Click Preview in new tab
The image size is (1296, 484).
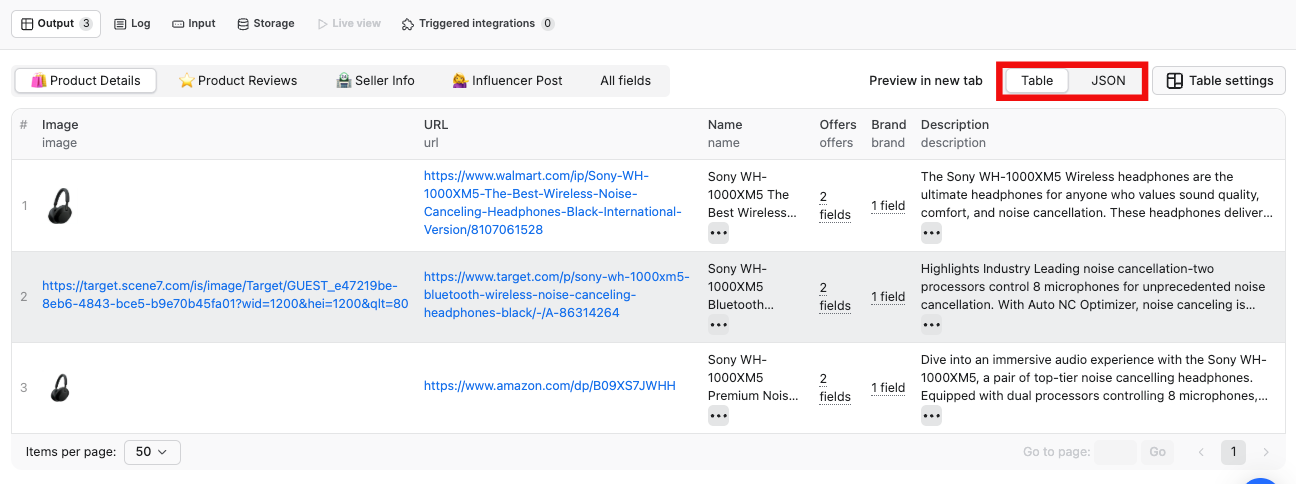925,81
